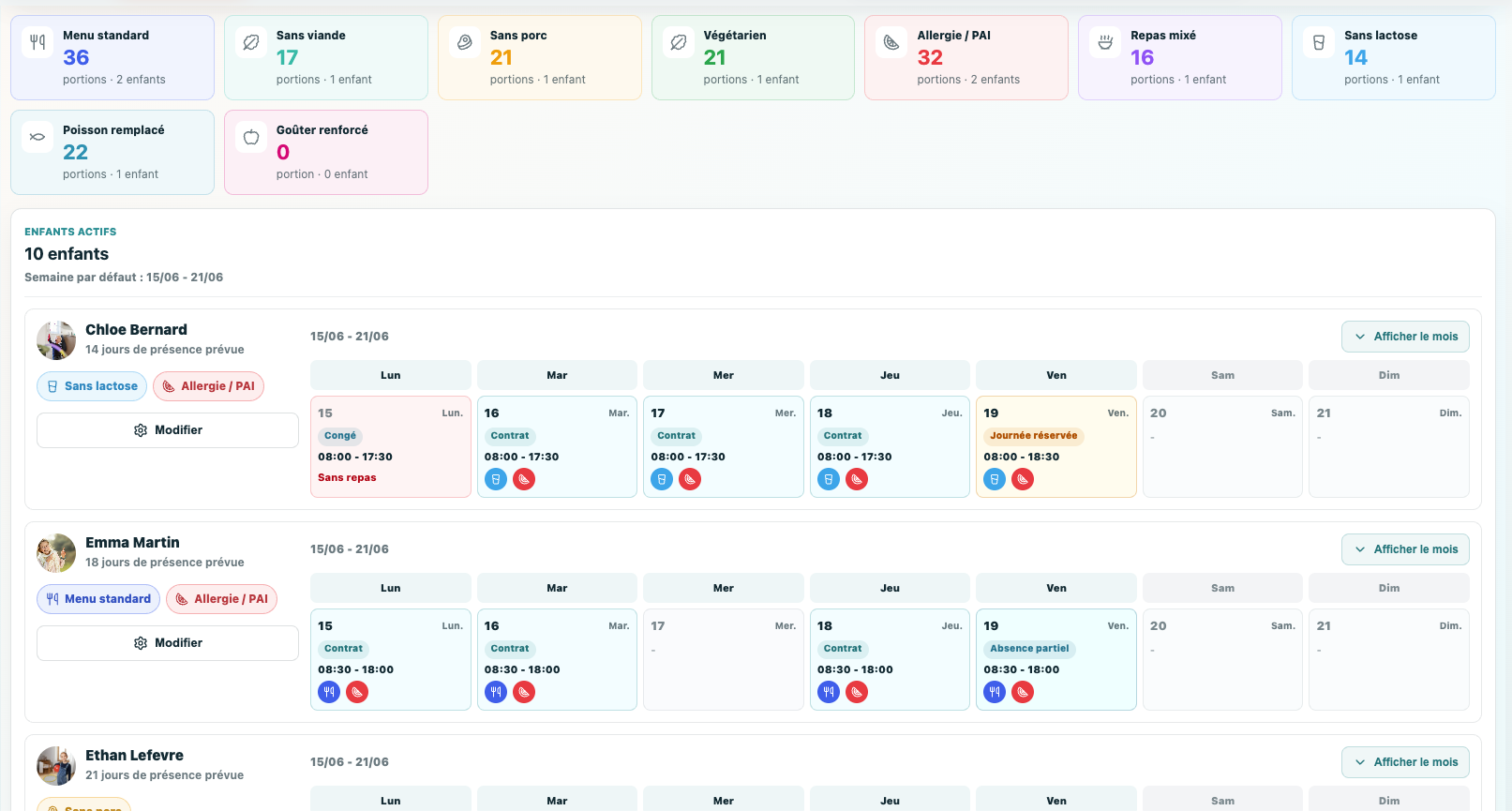Click Ethan Lefevre's profile photo
The width and height of the screenshot is (1512, 811).
[56, 766]
